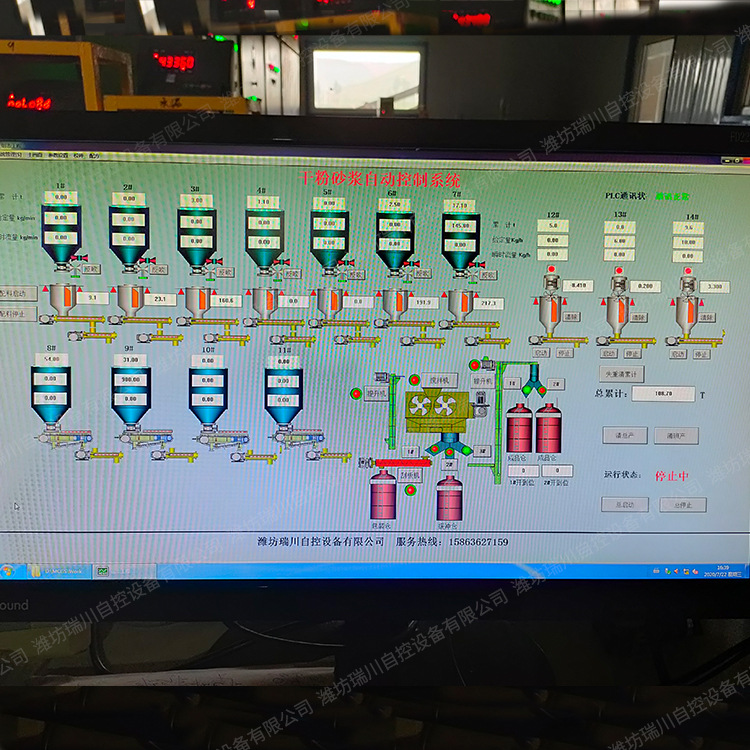Screen dimensions: 750x750
Task: Click the service hotline number 15863627159
Action: [x=478, y=541]
